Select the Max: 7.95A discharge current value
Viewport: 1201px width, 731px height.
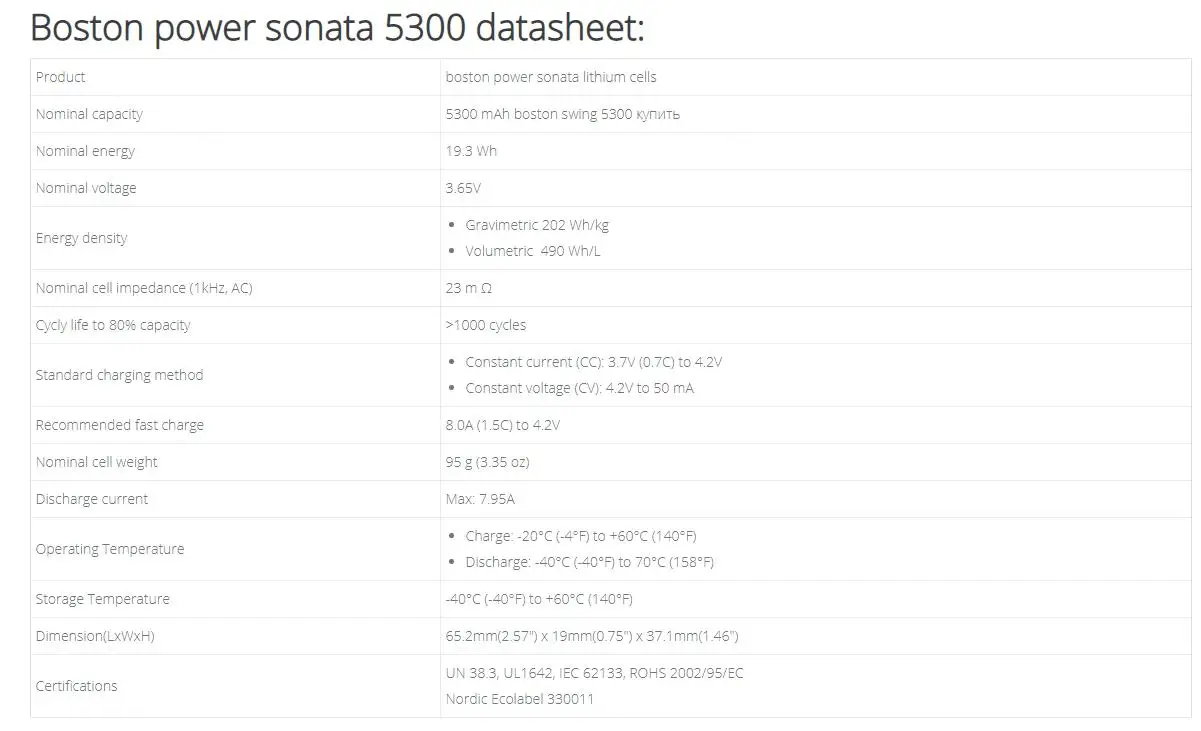click(x=480, y=499)
